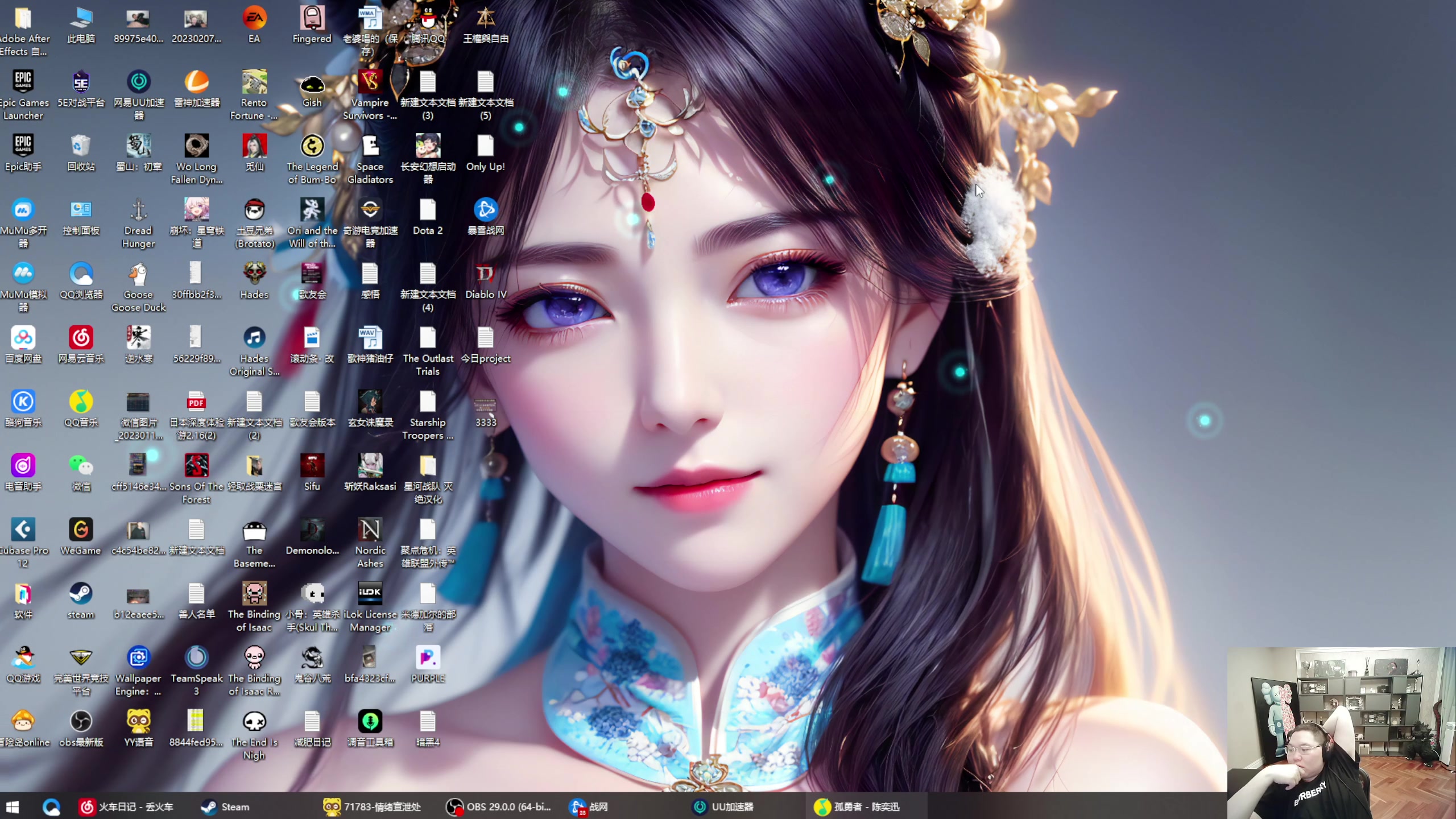The image size is (1456, 819).
Task: Select the 今日project text file
Action: point(485,338)
